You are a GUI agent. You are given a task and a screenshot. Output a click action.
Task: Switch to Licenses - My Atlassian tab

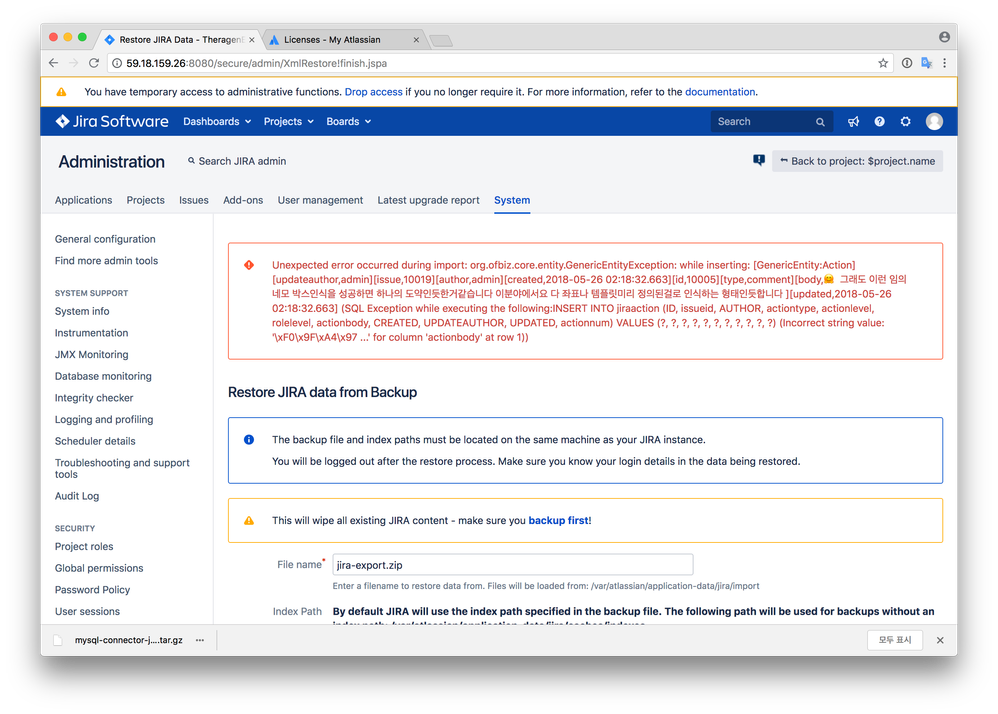coord(344,39)
